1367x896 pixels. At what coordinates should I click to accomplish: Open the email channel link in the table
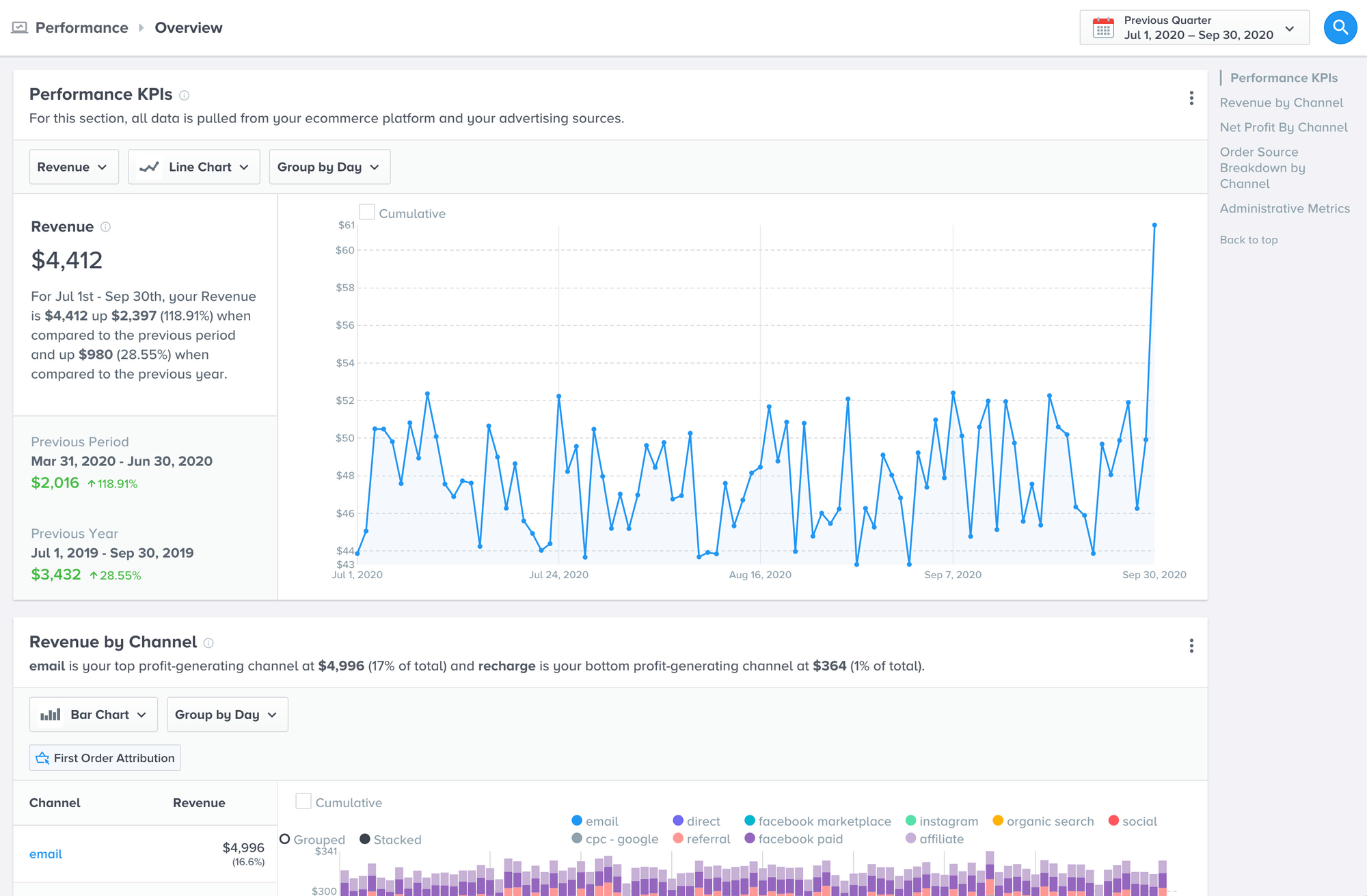(x=45, y=854)
